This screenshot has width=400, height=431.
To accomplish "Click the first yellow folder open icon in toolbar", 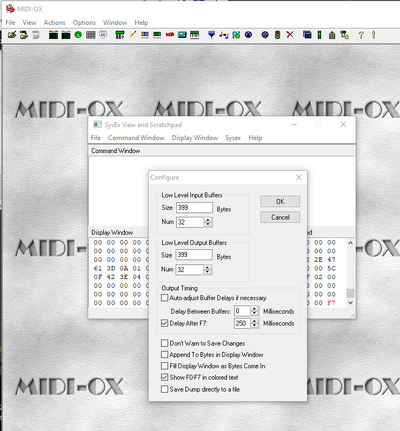I will 12,35.
